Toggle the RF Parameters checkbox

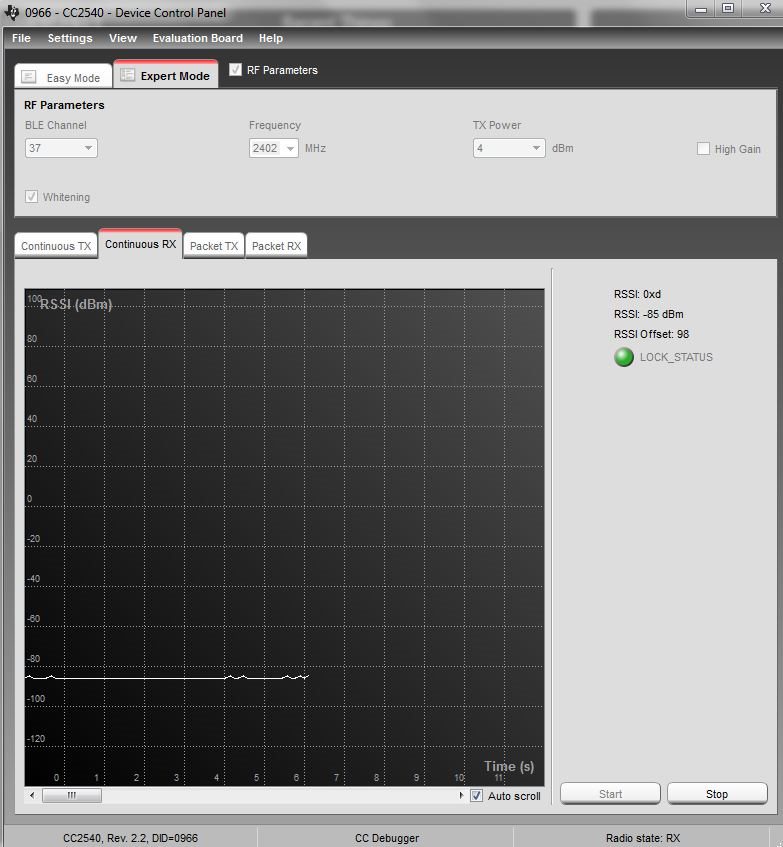click(235, 70)
